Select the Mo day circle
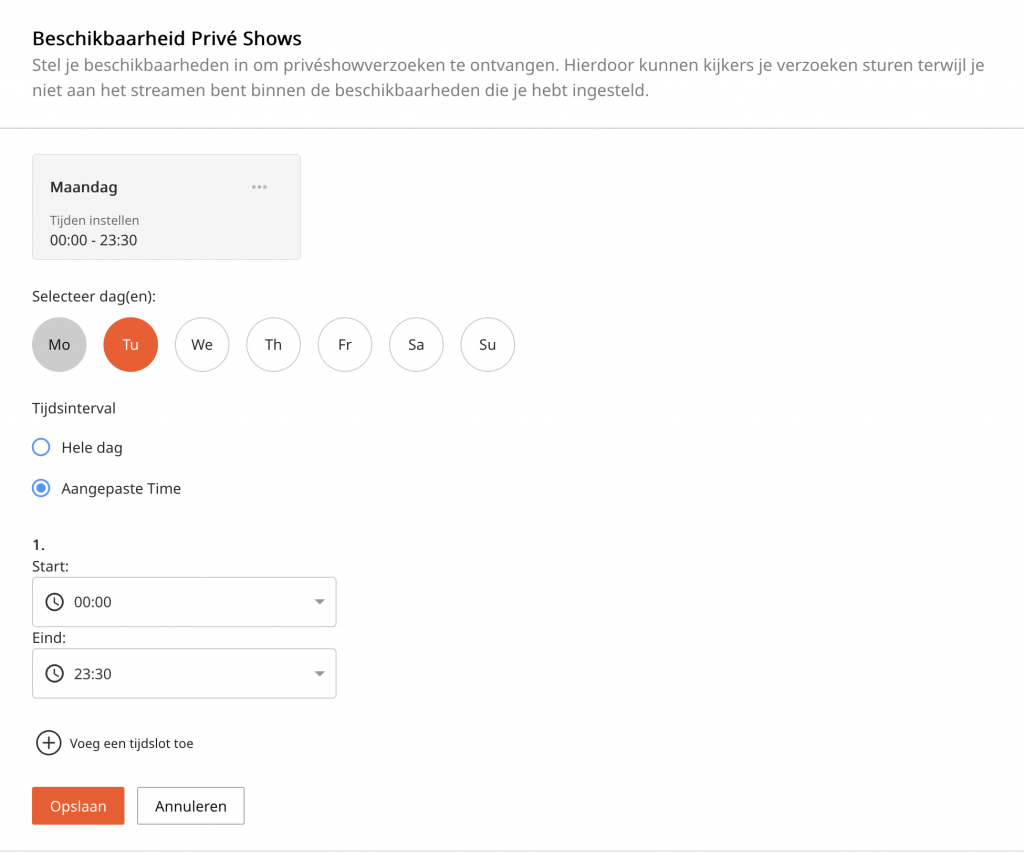Viewport: 1024px width, 852px height. 59,345
